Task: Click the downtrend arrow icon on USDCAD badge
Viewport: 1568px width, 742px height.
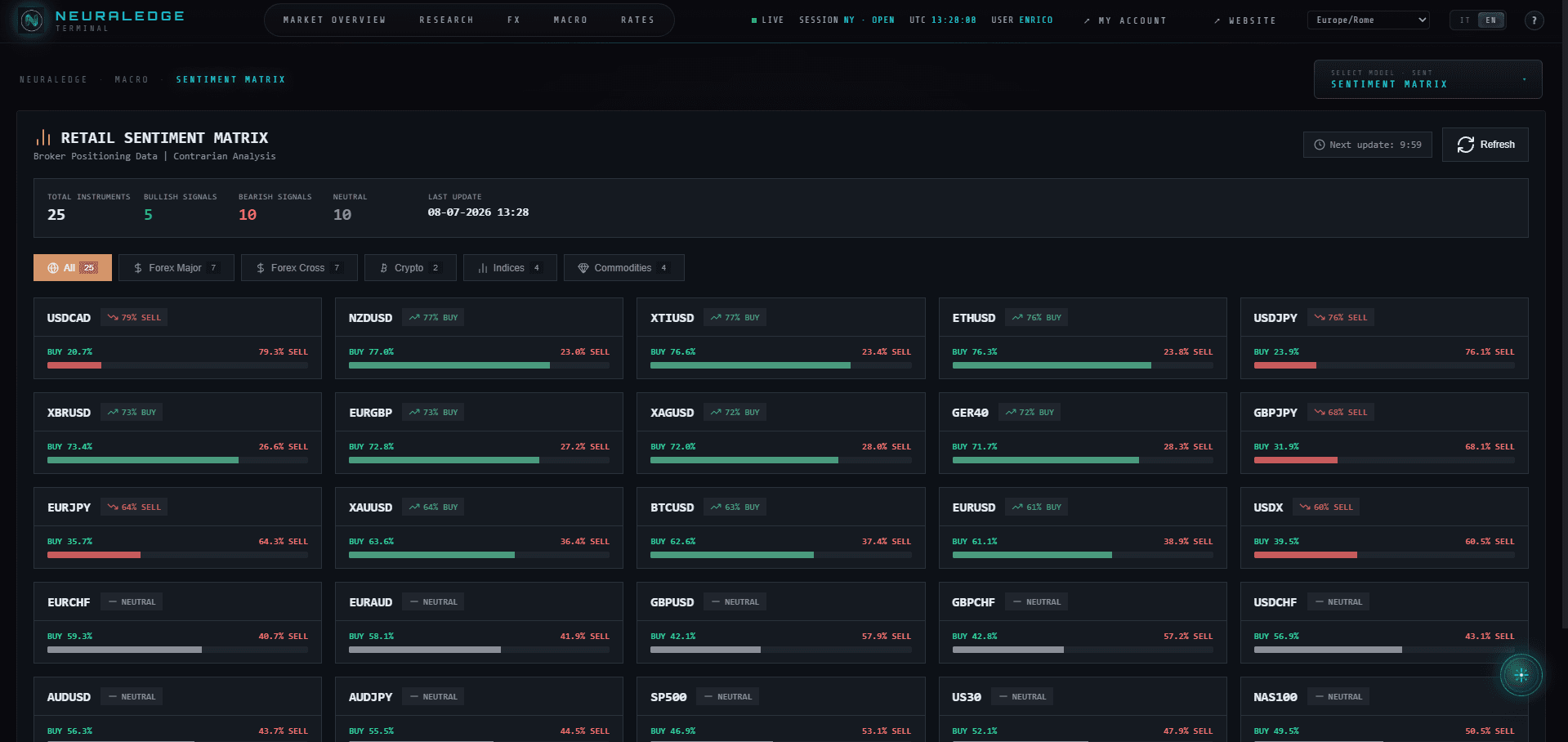Action: (x=113, y=317)
